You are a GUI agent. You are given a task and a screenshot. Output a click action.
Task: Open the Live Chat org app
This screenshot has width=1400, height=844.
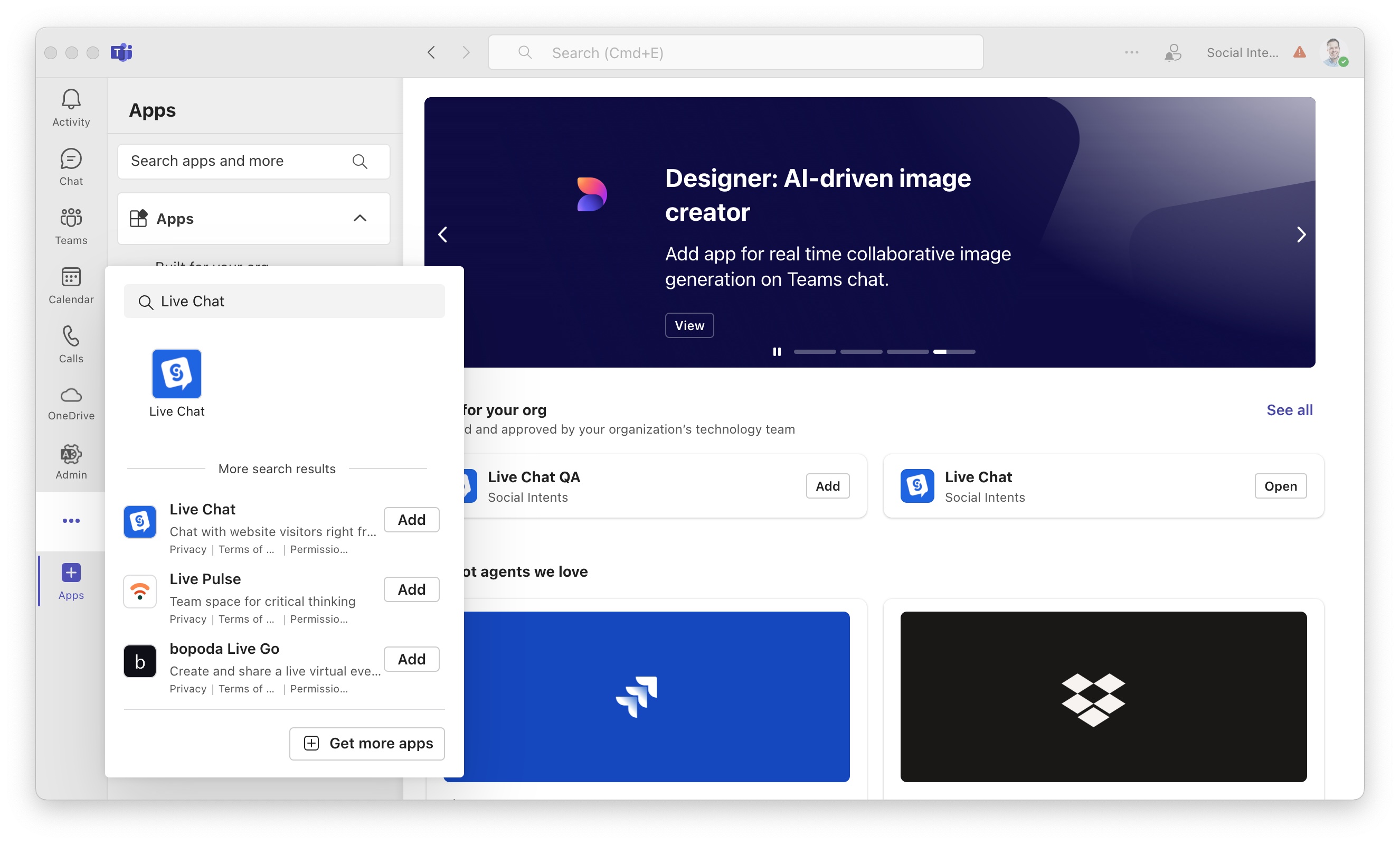point(1280,486)
